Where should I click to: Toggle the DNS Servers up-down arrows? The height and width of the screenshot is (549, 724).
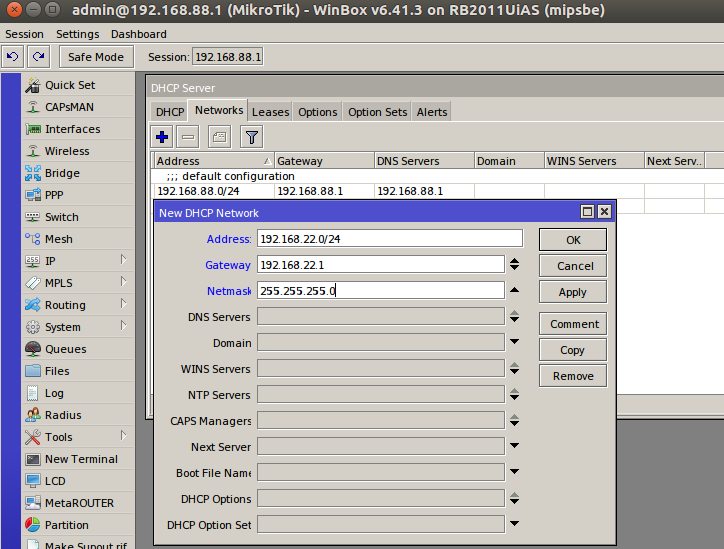point(514,317)
